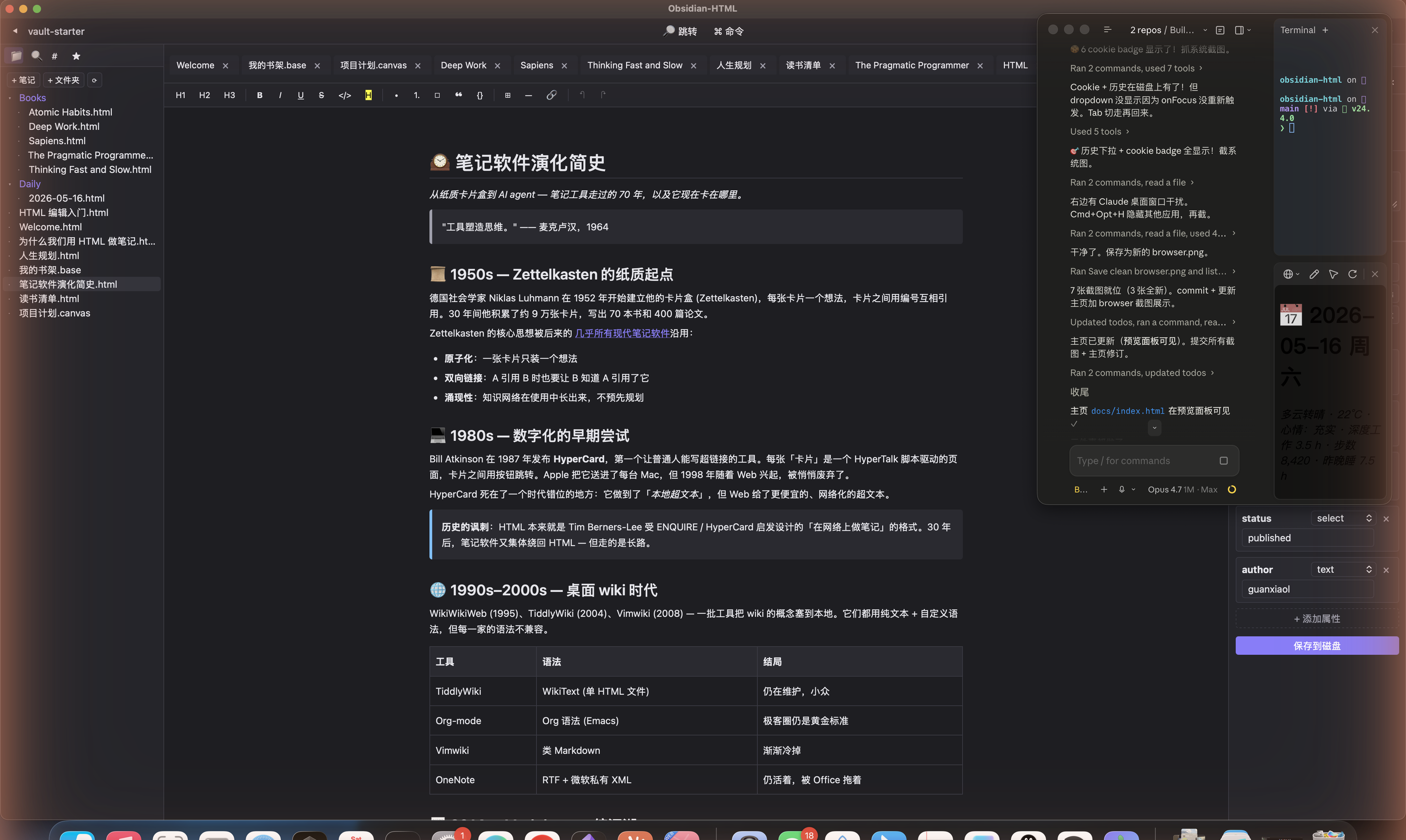This screenshot has width=1406, height=840.
Task: Follow the 几乎所有现代笔记软件 link
Action: [622, 333]
